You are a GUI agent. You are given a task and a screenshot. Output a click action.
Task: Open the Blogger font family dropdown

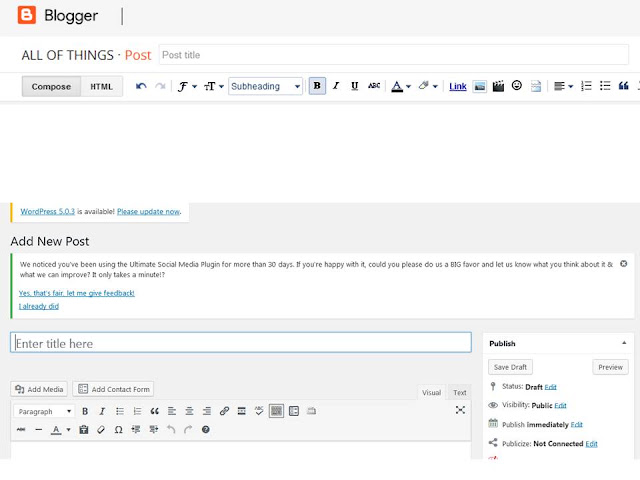pos(187,86)
